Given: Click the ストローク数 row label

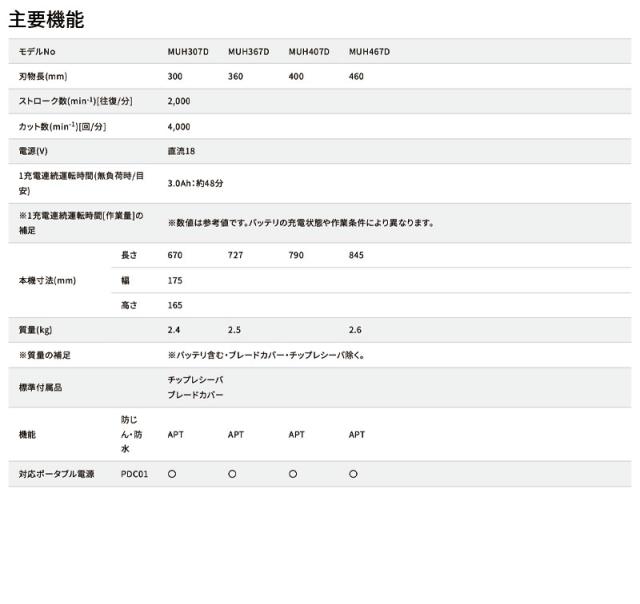Looking at the screenshot, I should tap(76, 101).
